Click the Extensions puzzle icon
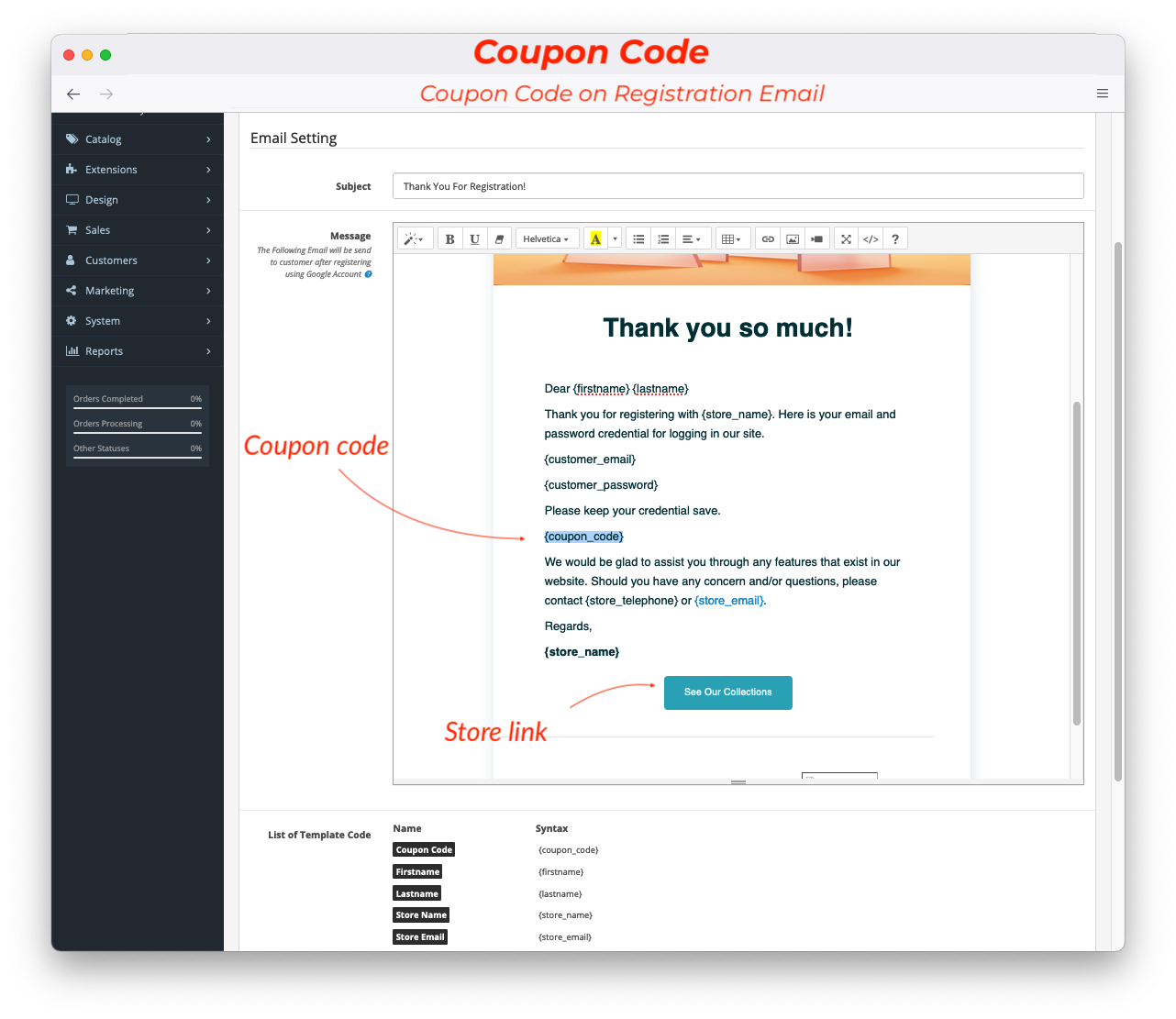The image size is (1176, 1019). tap(72, 170)
